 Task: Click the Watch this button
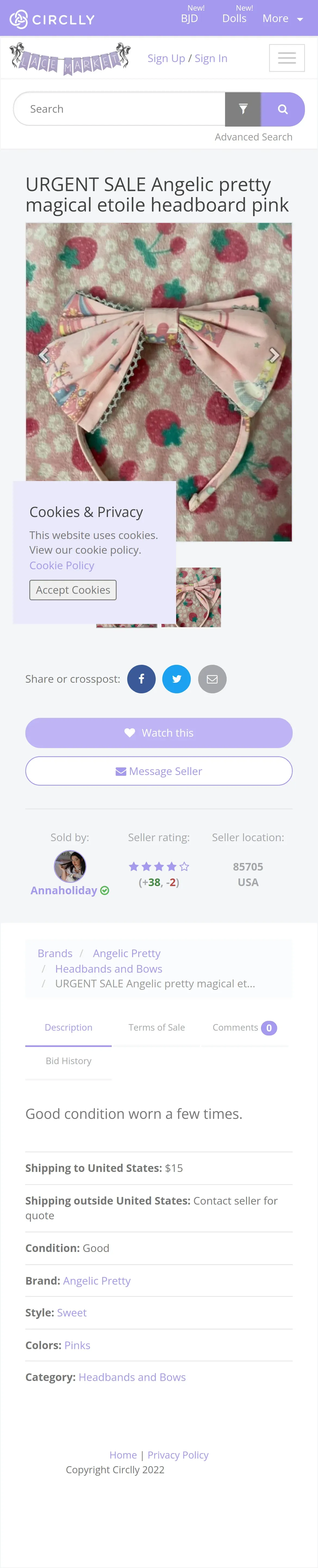tap(159, 733)
